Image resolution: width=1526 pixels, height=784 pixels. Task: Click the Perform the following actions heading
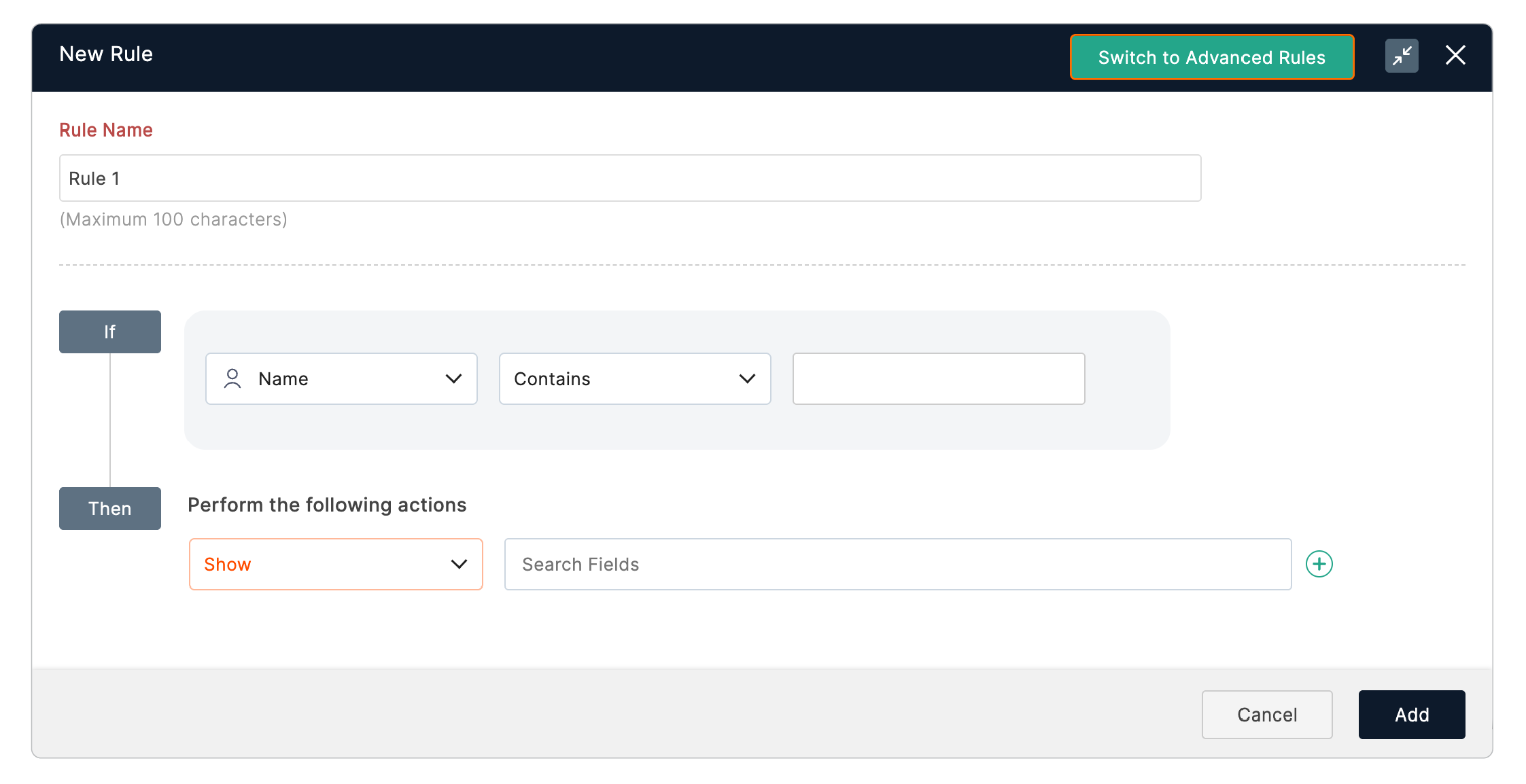click(x=327, y=505)
